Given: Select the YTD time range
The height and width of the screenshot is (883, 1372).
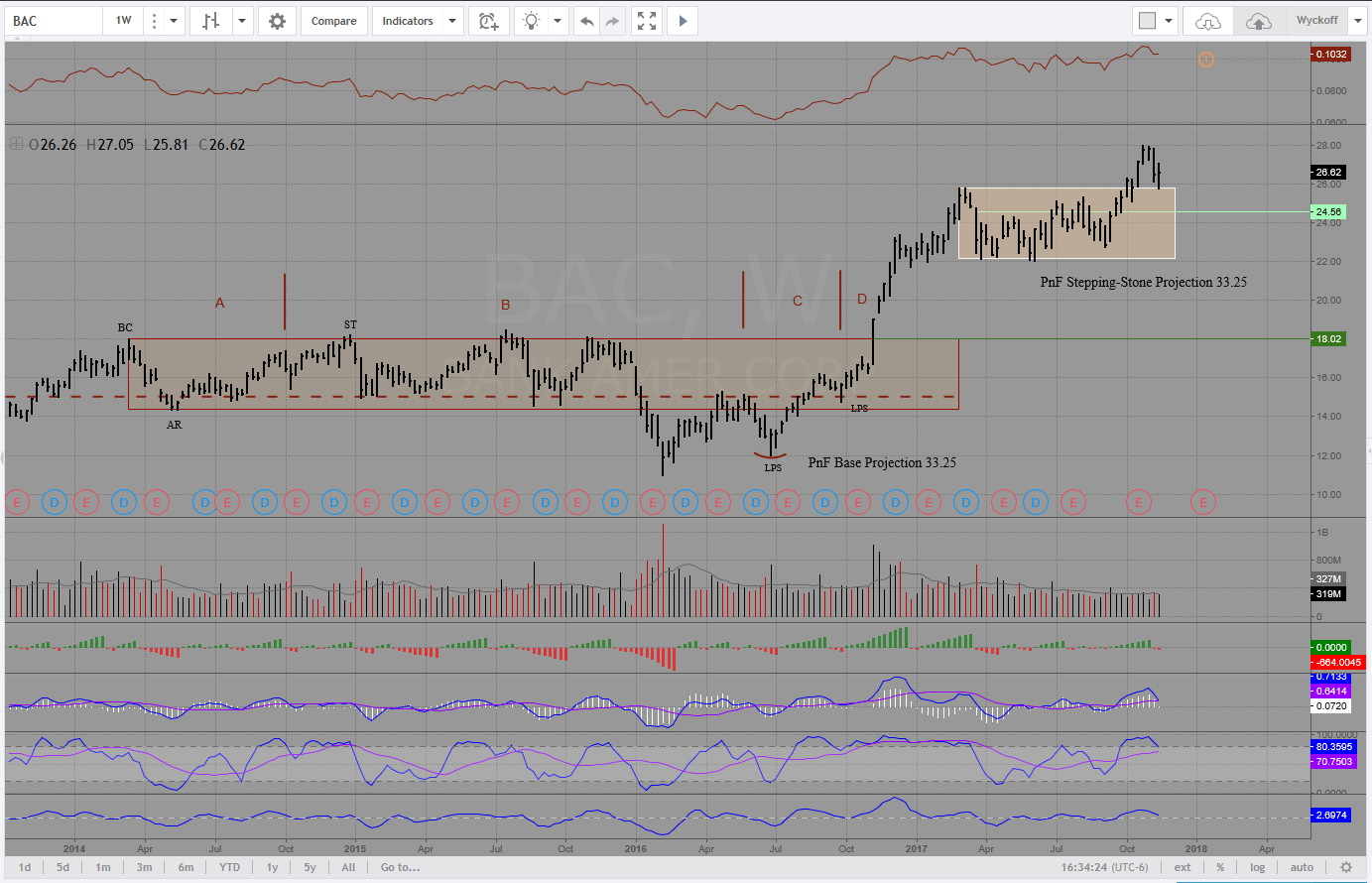Looking at the screenshot, I should (229, 867).
